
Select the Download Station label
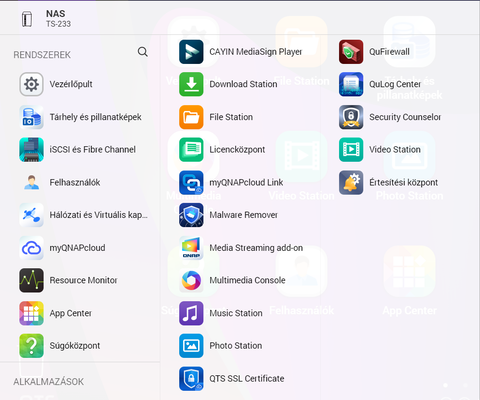click(x=243, y=84)
